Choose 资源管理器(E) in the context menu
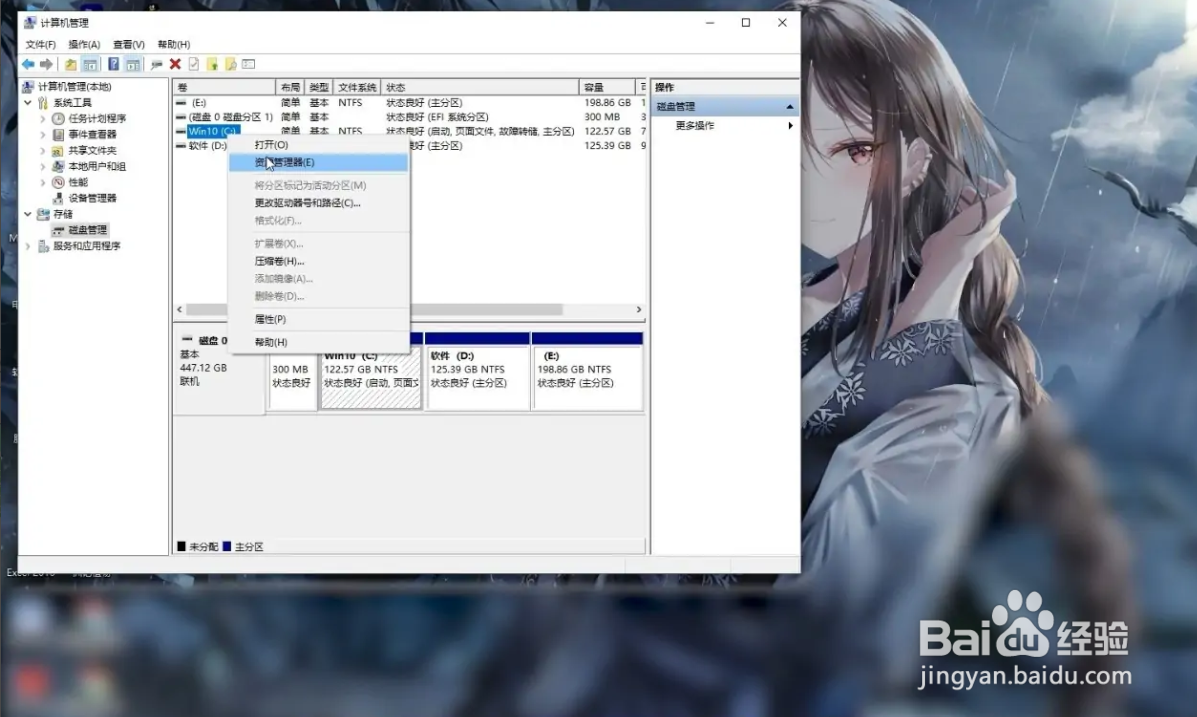The width and height of the screenshot is (1197, 717). click(x=319, y=162)
